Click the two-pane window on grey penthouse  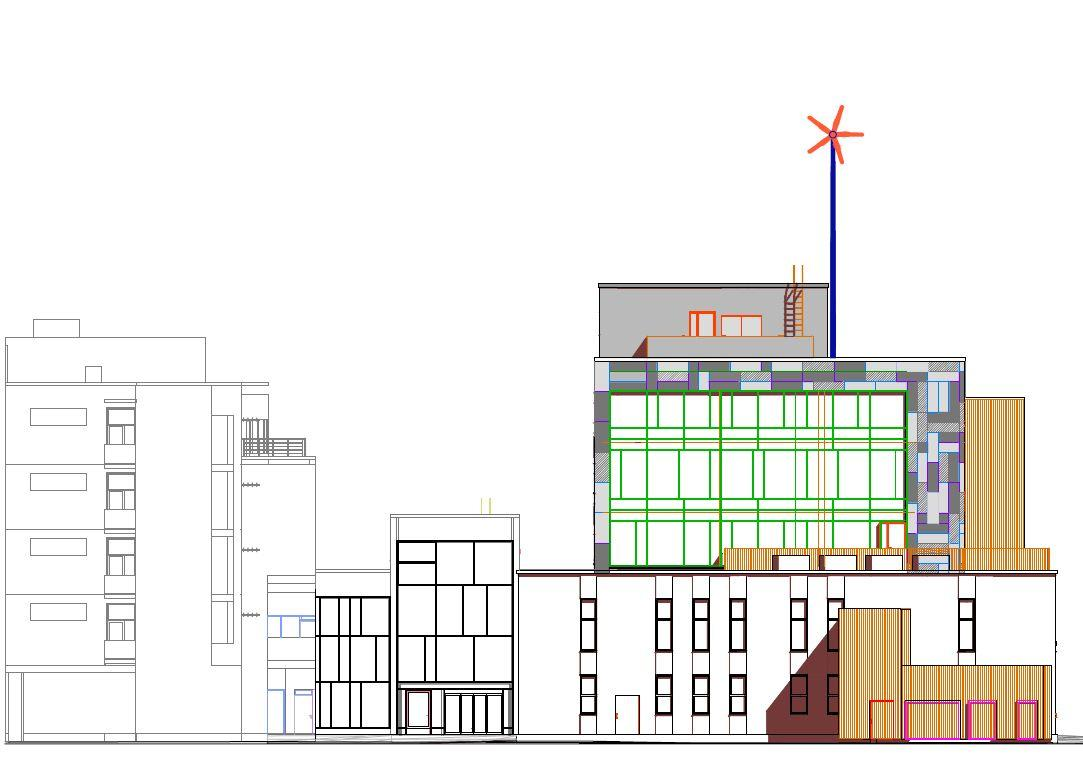[741, 326]
